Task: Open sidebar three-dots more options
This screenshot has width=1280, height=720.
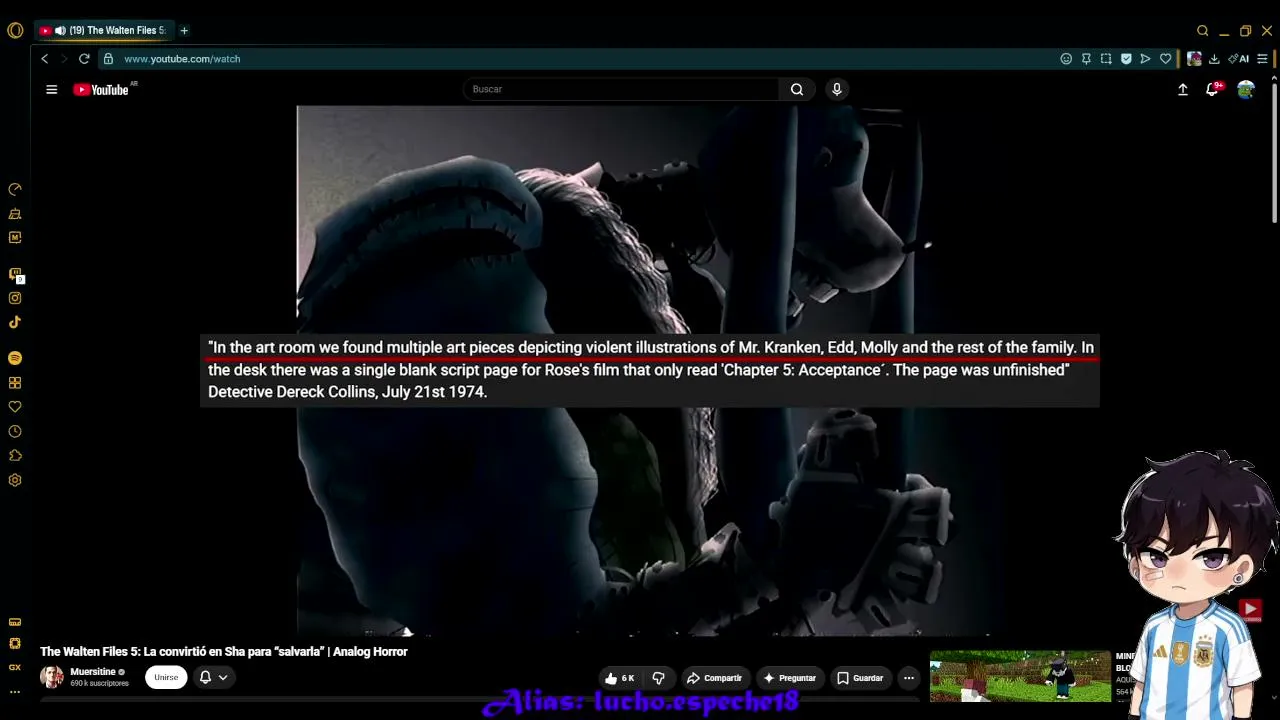Action: click(x=15, y=692)
